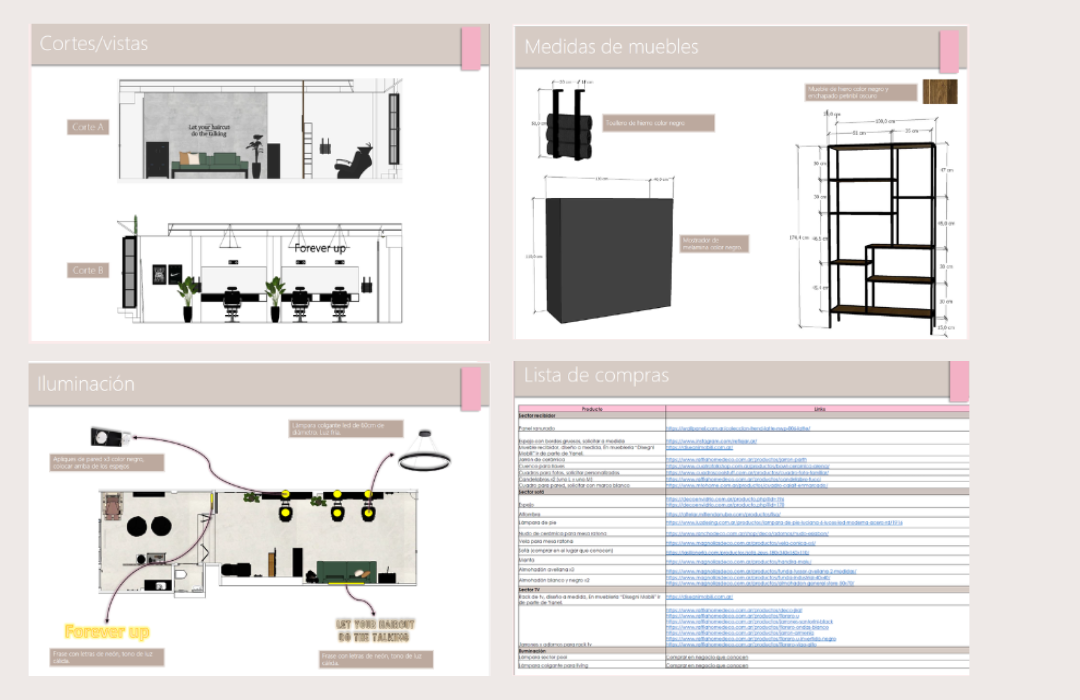Select the 'Lista de compras' slide title

(596, 375)
